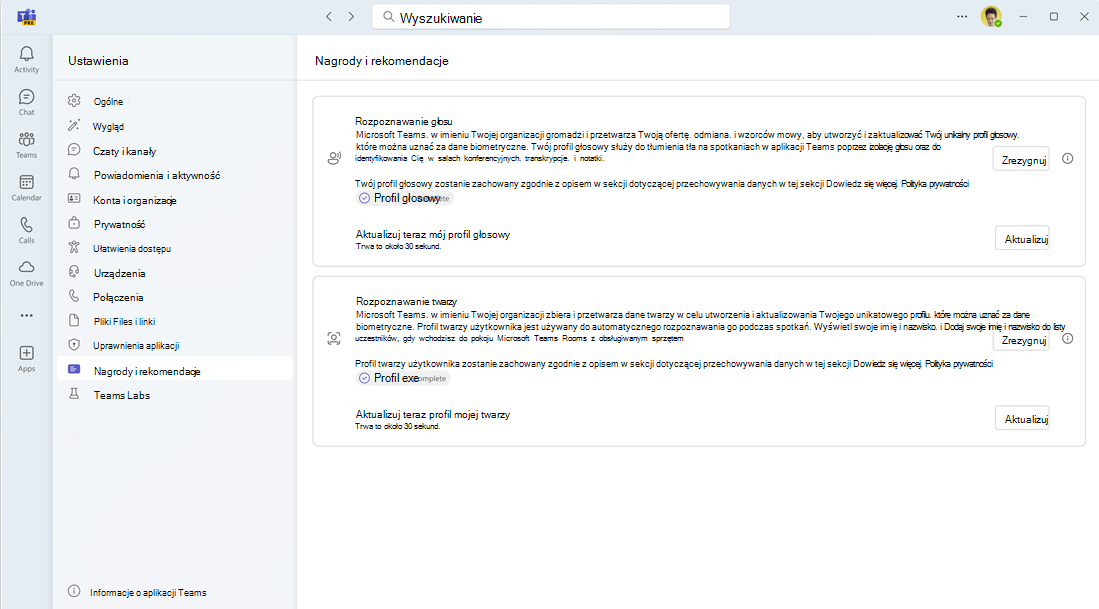Open the top-bar more options ellipsis

click(x=962, y=17)
